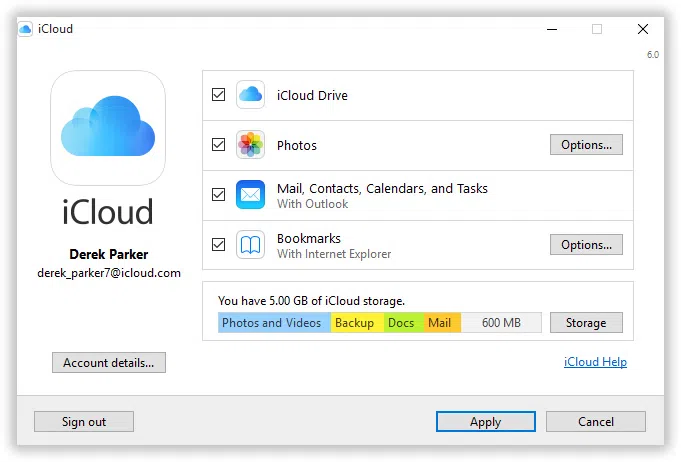Uncheck the iCloud Drive checkbox
Image resolution: width=681 pixels, height=462 pixels.
coord(218,95)
